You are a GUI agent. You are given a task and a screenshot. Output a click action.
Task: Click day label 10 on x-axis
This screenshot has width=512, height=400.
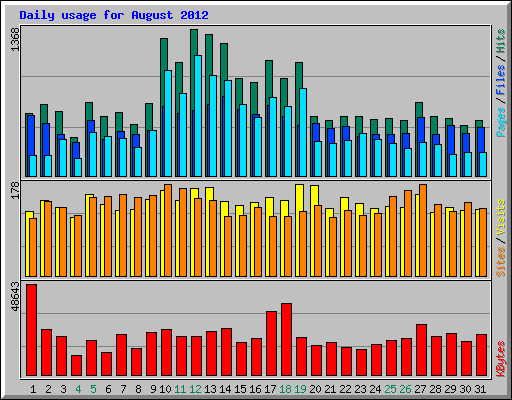[165, 389]
